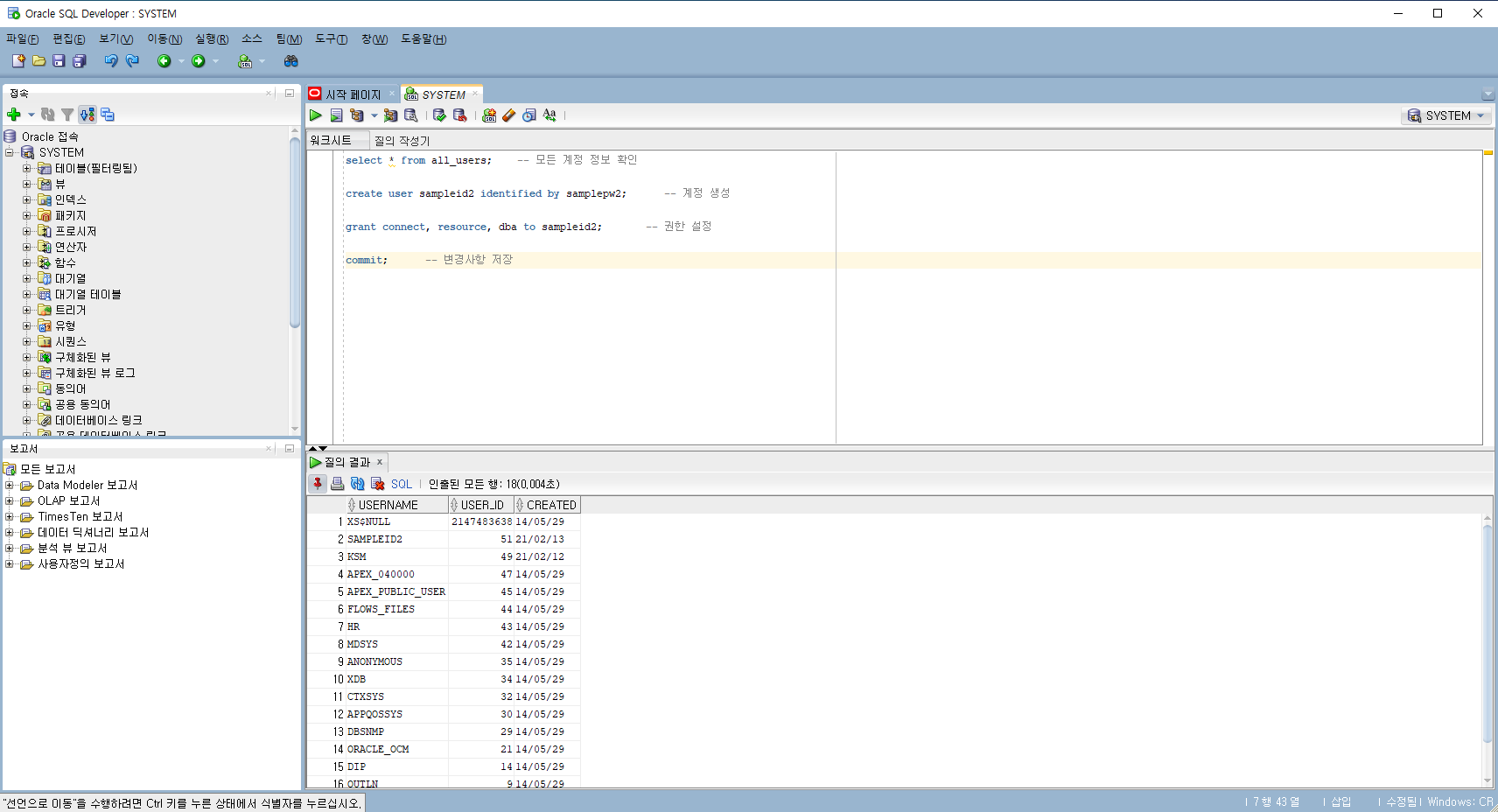The height and width of the screenshot is (812, 1498).
Task: Open the SYSTEM connection dropdown at right
Action: pyautogui.click(x=1445, y=115)
